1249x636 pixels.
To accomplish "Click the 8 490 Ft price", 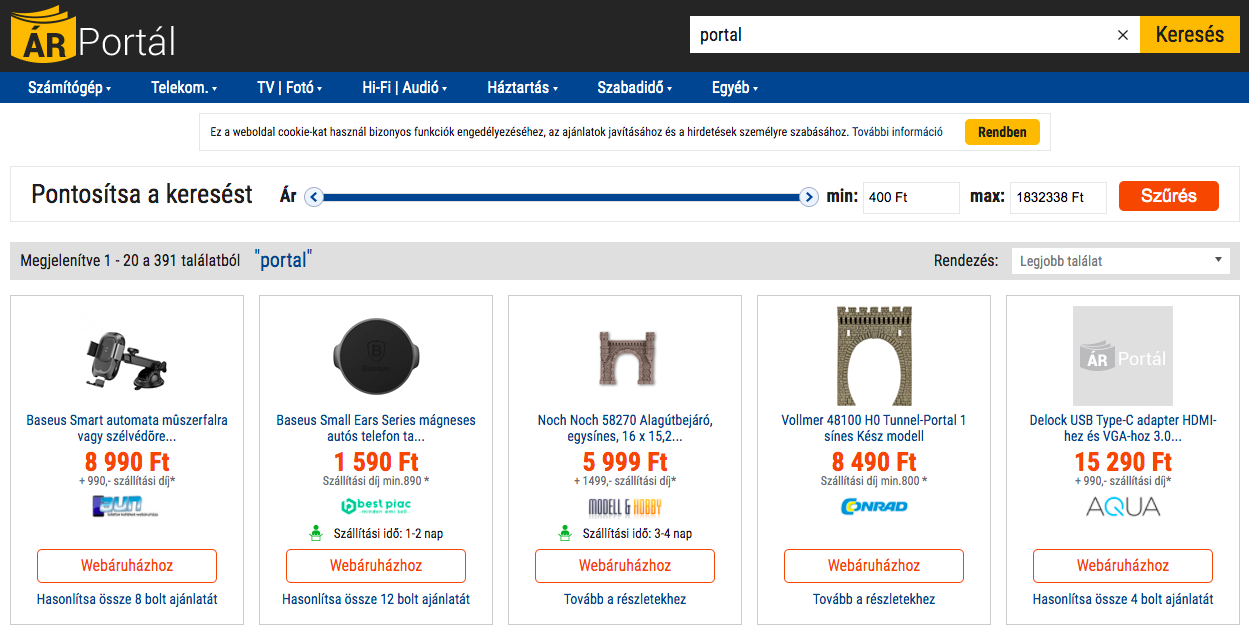I will click(x=874, y=462).
